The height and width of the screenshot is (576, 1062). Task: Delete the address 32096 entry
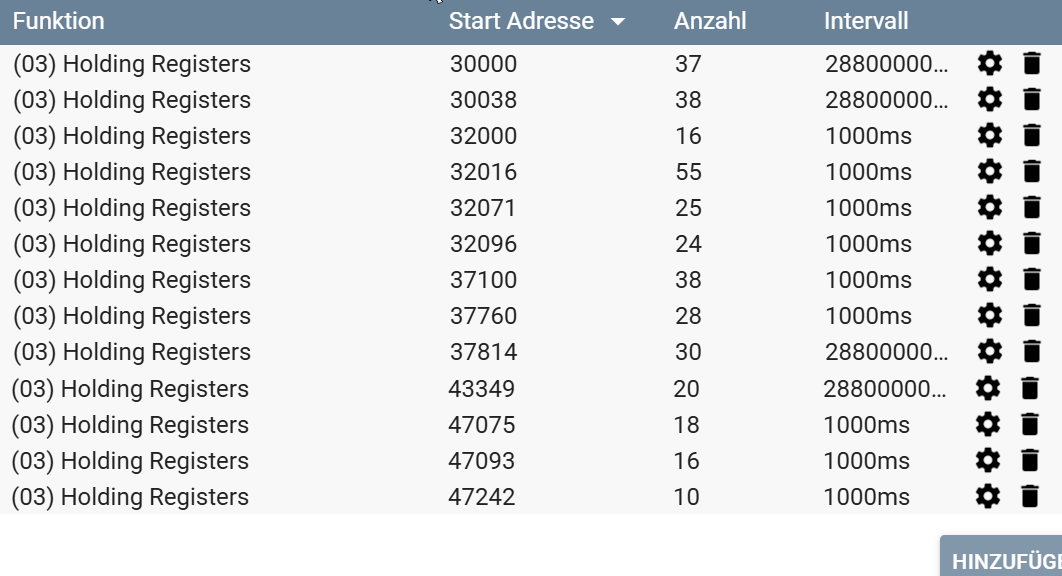(x=1032, y=244)
